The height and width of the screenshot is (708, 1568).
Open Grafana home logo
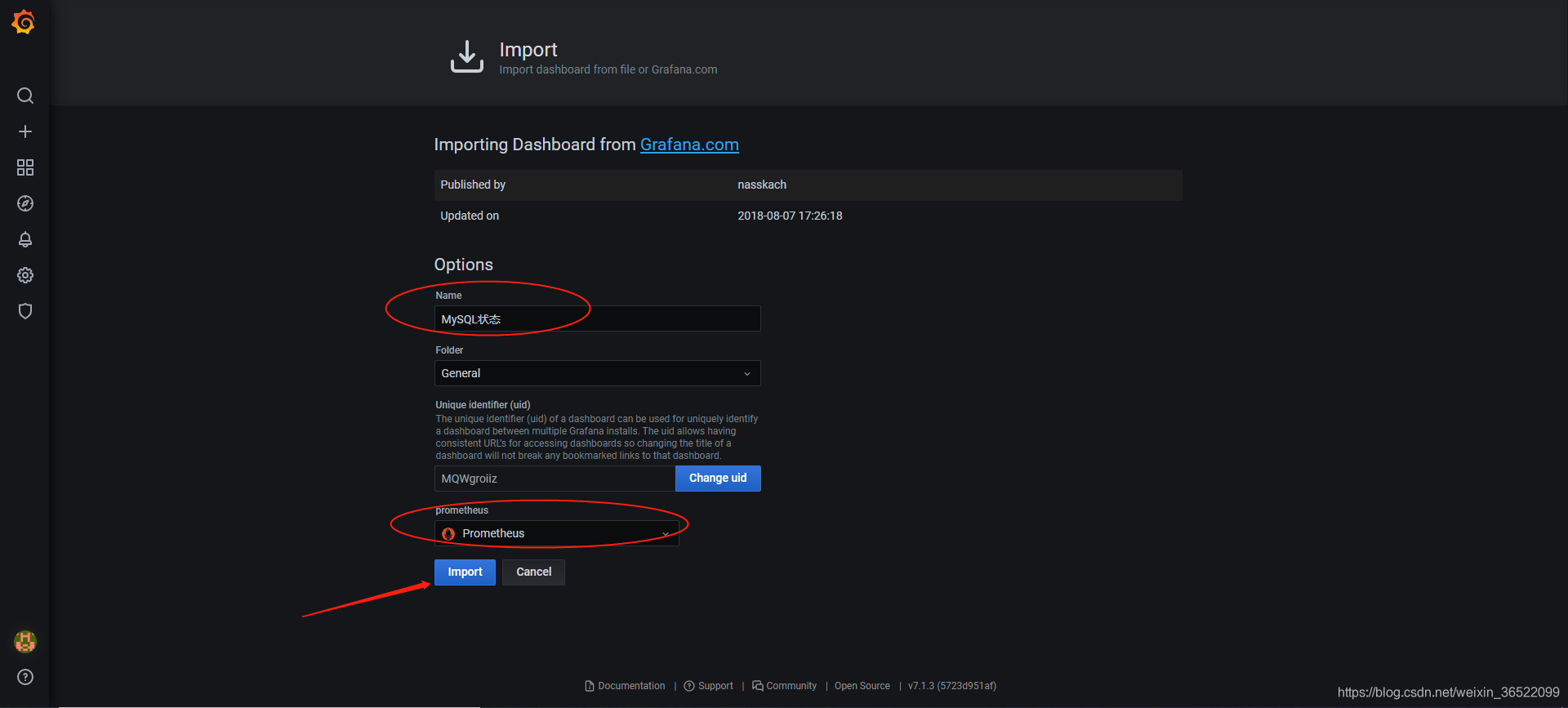coord(24,22)
